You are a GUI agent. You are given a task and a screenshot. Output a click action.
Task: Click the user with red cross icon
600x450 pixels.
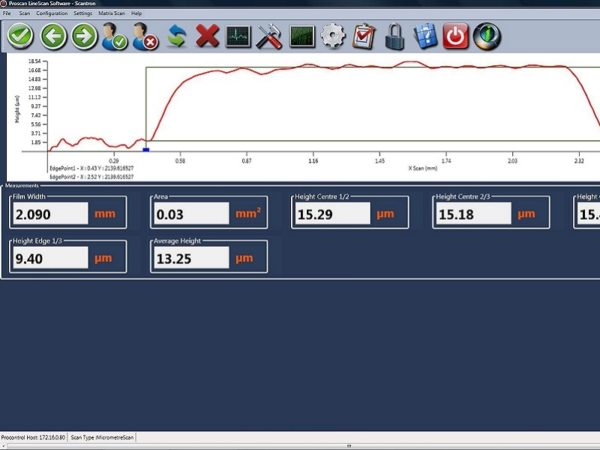click(x=145, y=37)
